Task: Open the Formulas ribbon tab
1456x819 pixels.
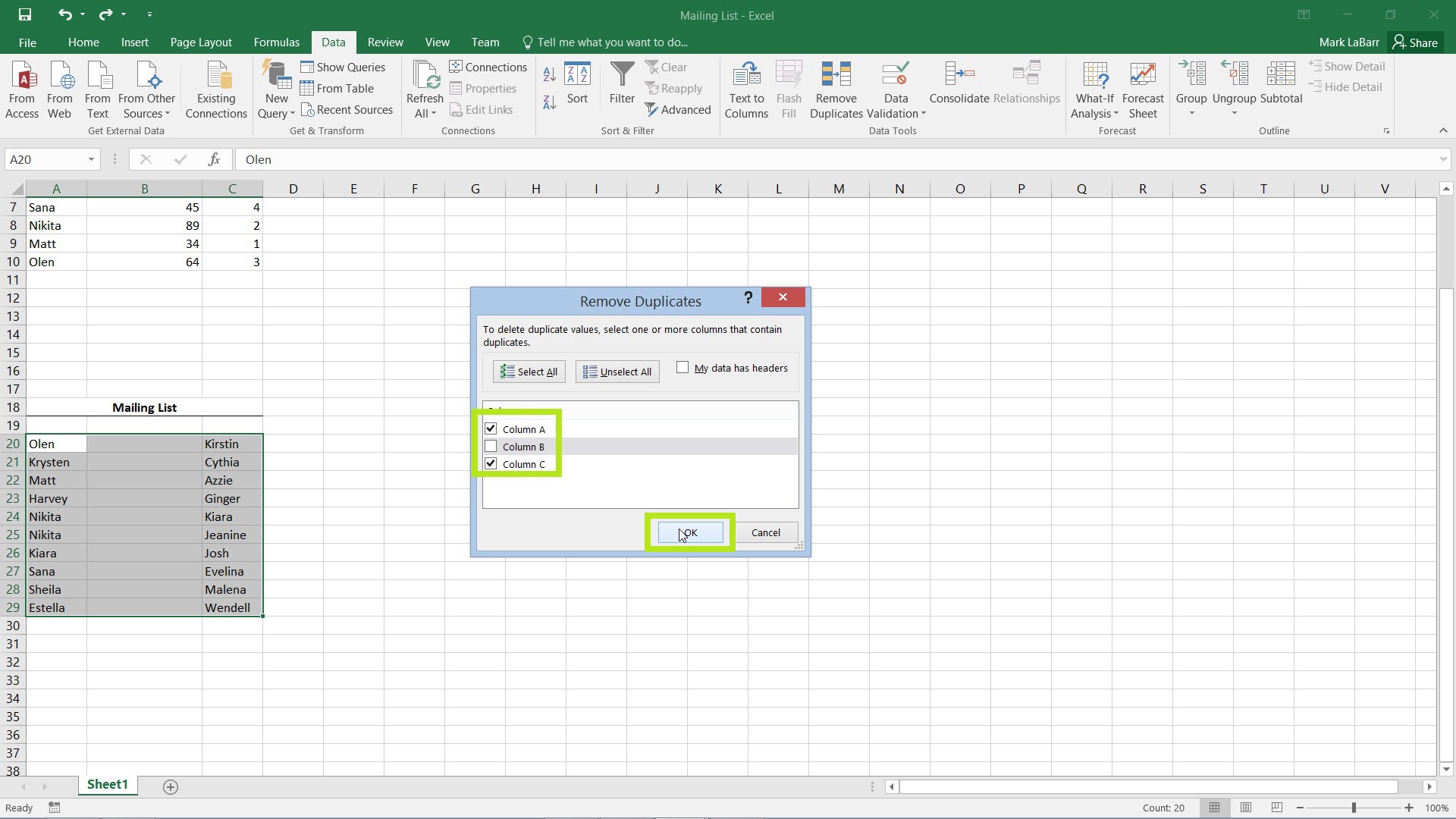Action: click(x=276, y=42)
